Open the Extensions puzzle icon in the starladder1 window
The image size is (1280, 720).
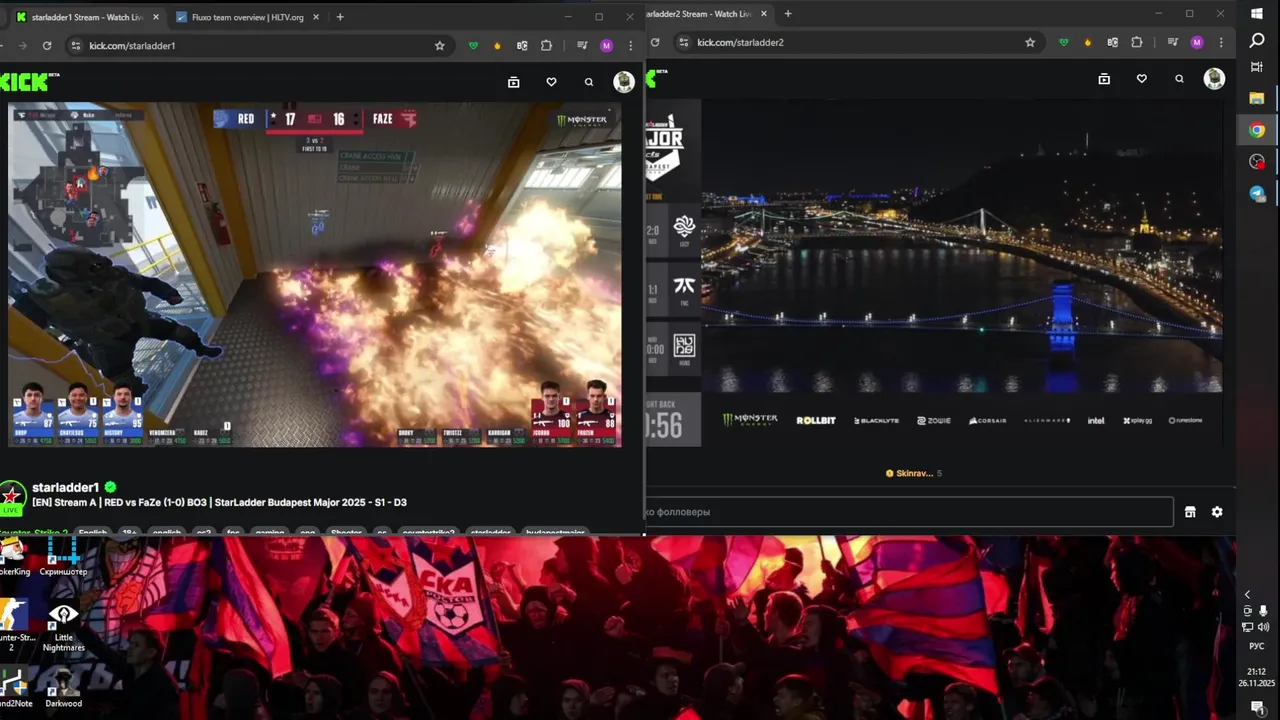(x=546, y=45)
